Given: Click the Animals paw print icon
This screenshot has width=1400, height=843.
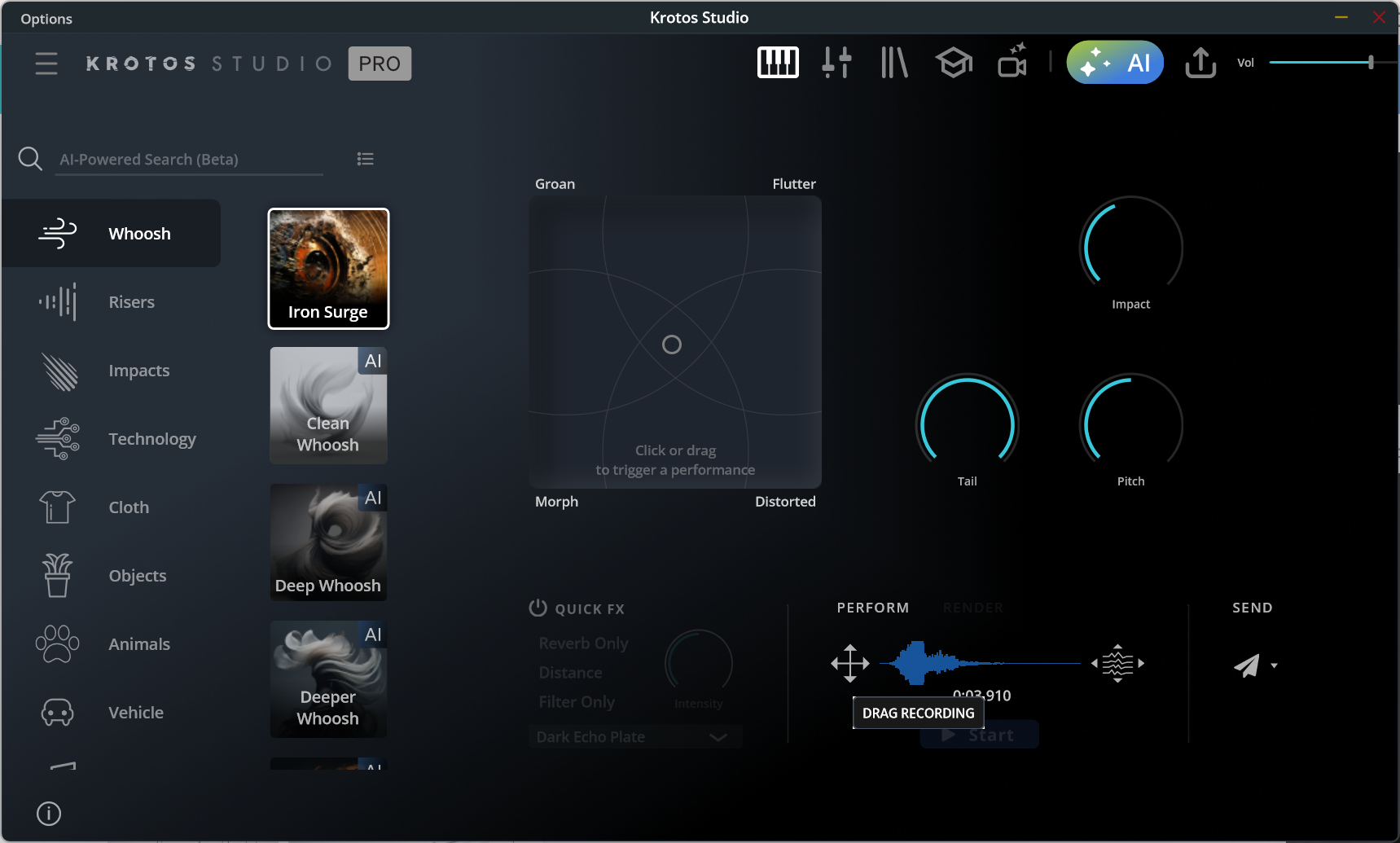Looking at the screenshot, I should point(57,643).
